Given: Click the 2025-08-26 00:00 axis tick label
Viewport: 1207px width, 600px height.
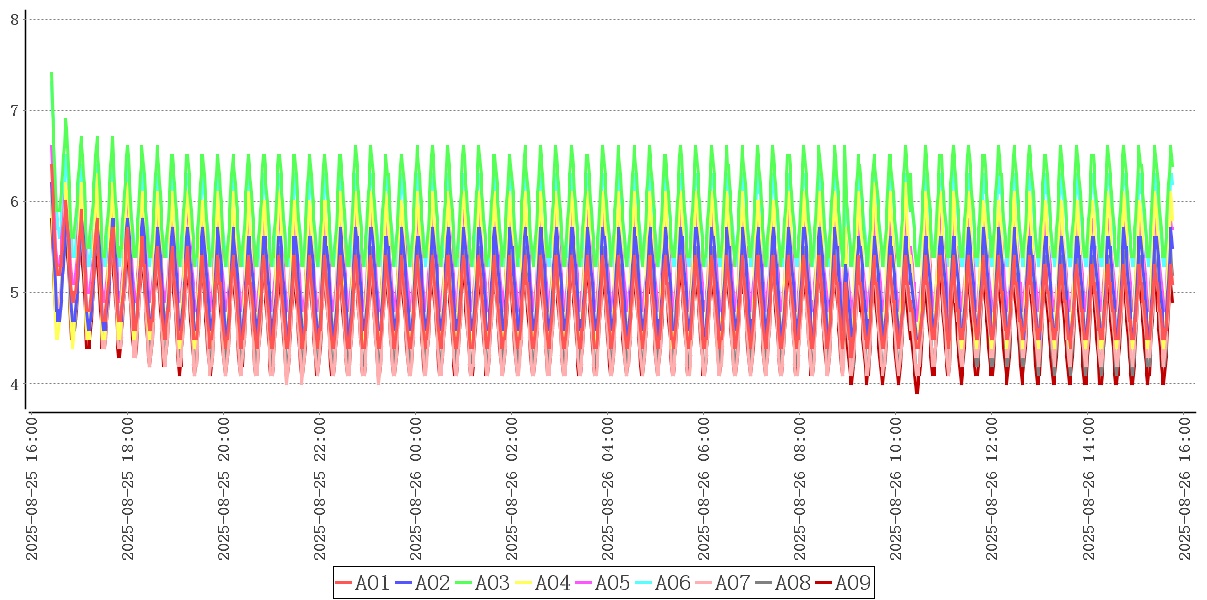Looking at the screenshot, I should coord(416,490).
